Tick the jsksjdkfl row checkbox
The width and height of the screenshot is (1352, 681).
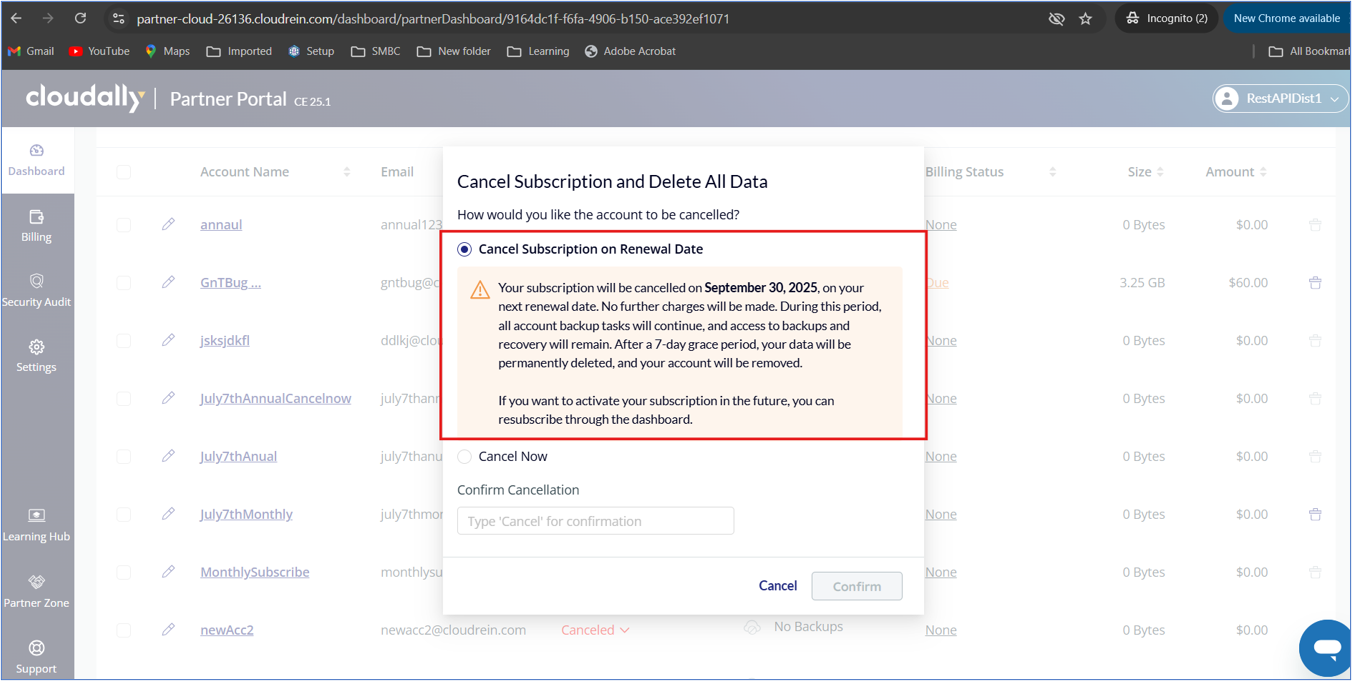124,341
